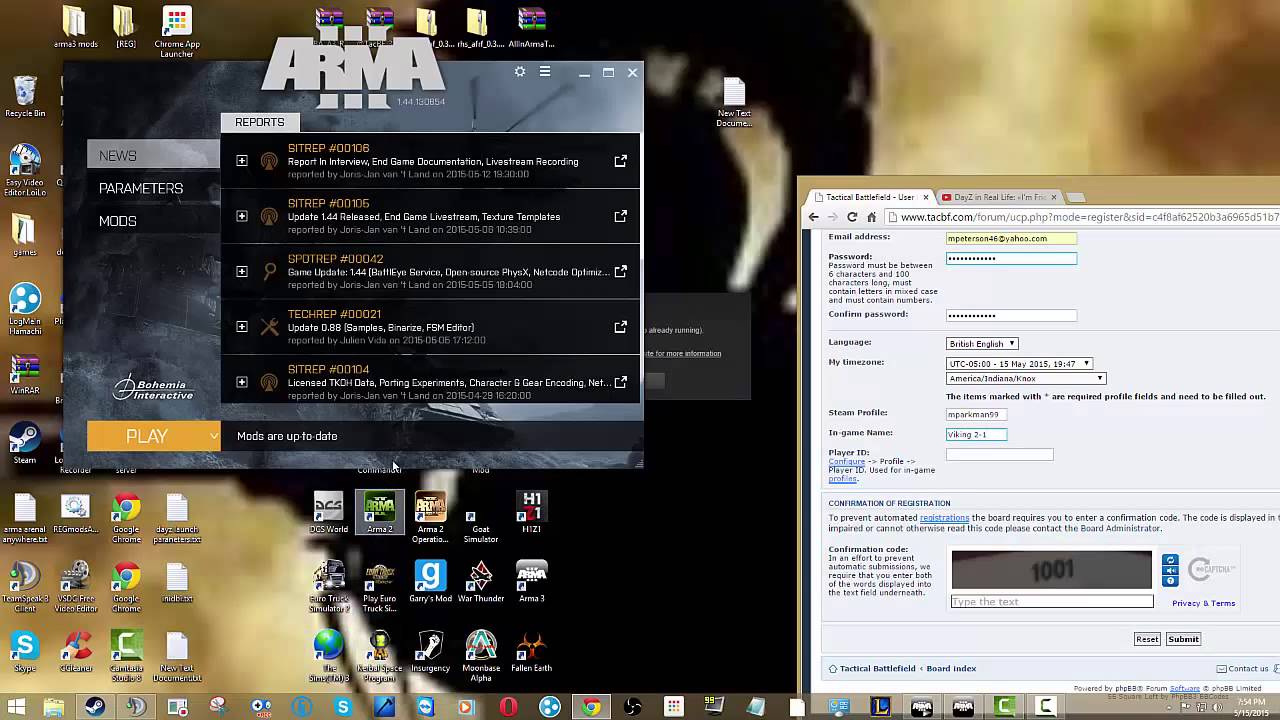Viewport: 1280px width, 720px height.
Task: Open Arma 3 launcher settings gear
Action: tap(520, 72)
